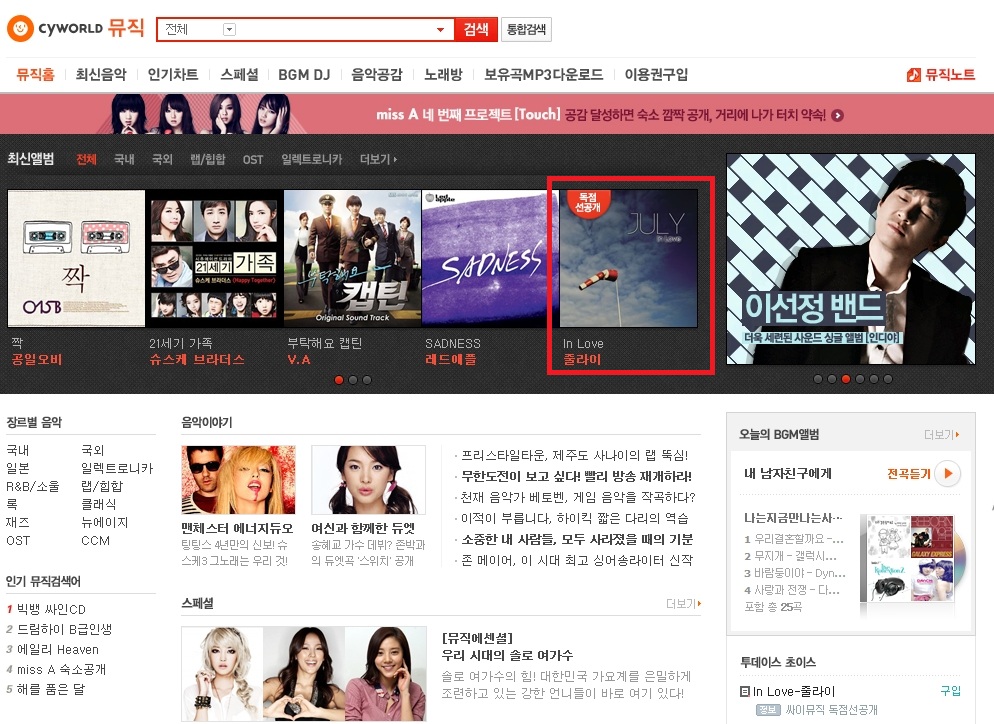Click the 독점 선공개 badge on the July album
The image size is (994, 724).
coord(588,203)
